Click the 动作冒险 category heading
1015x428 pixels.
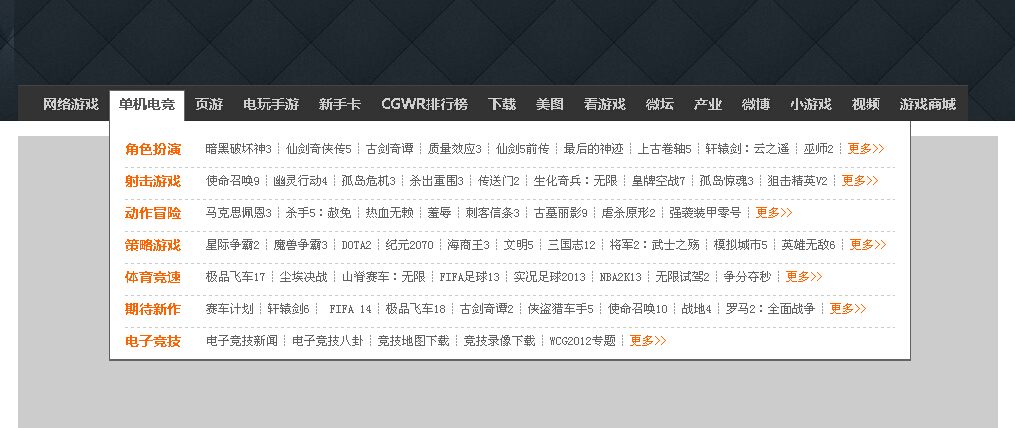coord(153,213)
